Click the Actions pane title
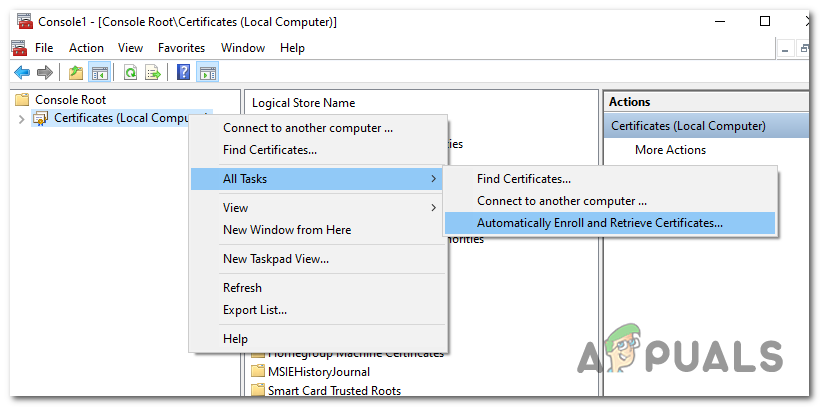The width and height of the screenshot is (820, 407). tap(629, 102)
